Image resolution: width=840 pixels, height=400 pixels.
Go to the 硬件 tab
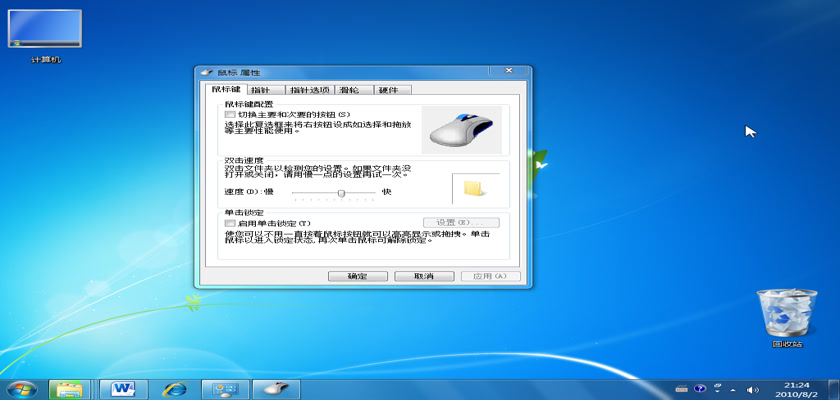coord(387,90)
